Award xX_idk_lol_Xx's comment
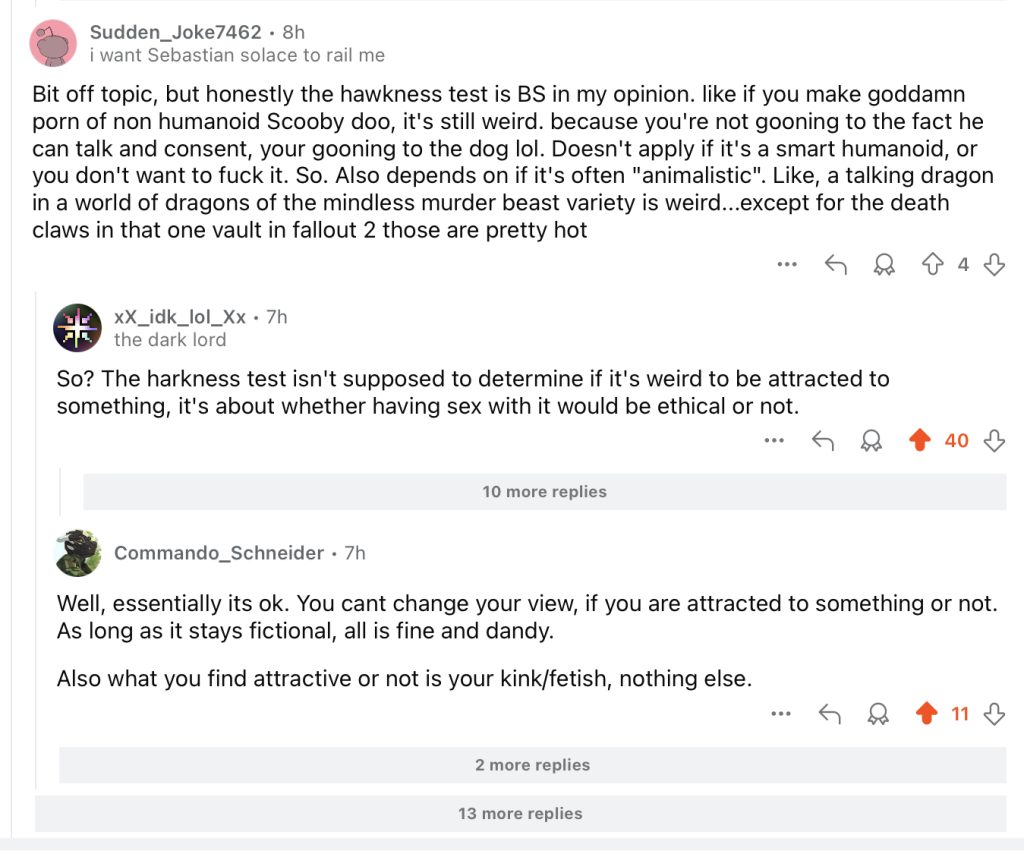1024x854 pixels. [872, 441]
